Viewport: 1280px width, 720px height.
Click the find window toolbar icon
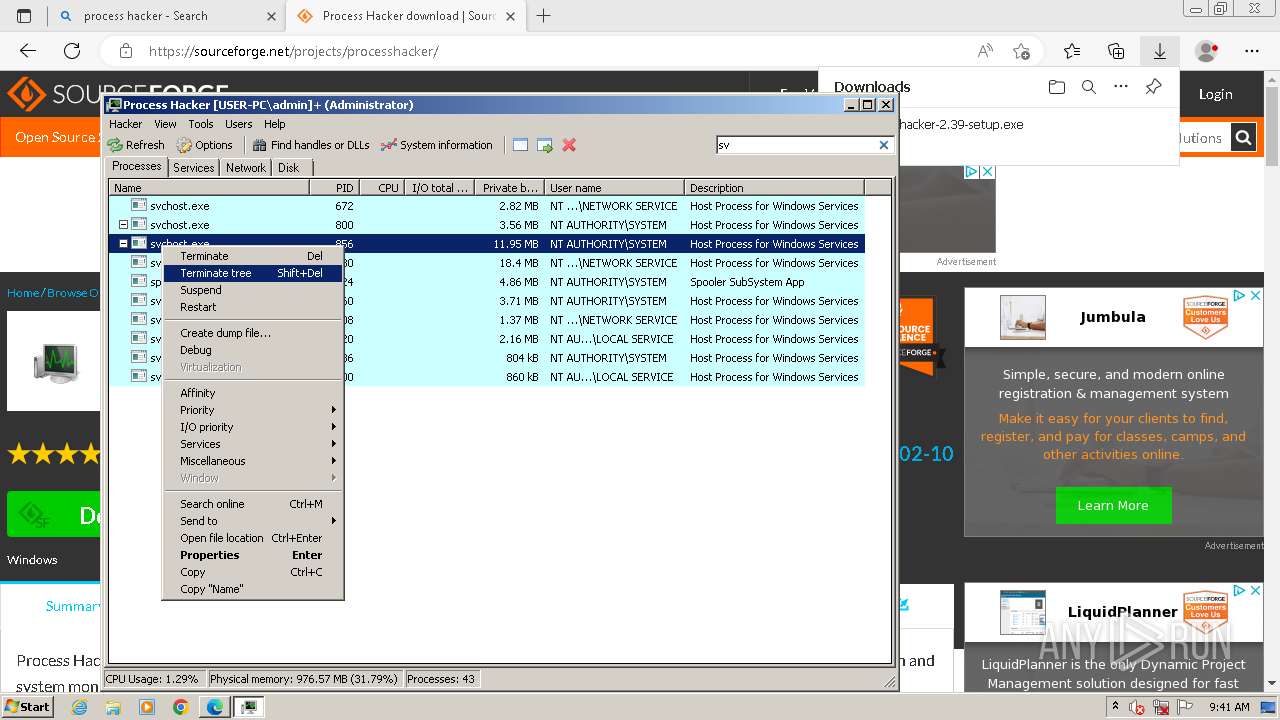[x=520, y=145]
